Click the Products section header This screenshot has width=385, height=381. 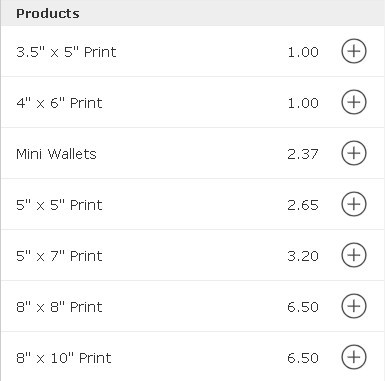pos(48,13)
